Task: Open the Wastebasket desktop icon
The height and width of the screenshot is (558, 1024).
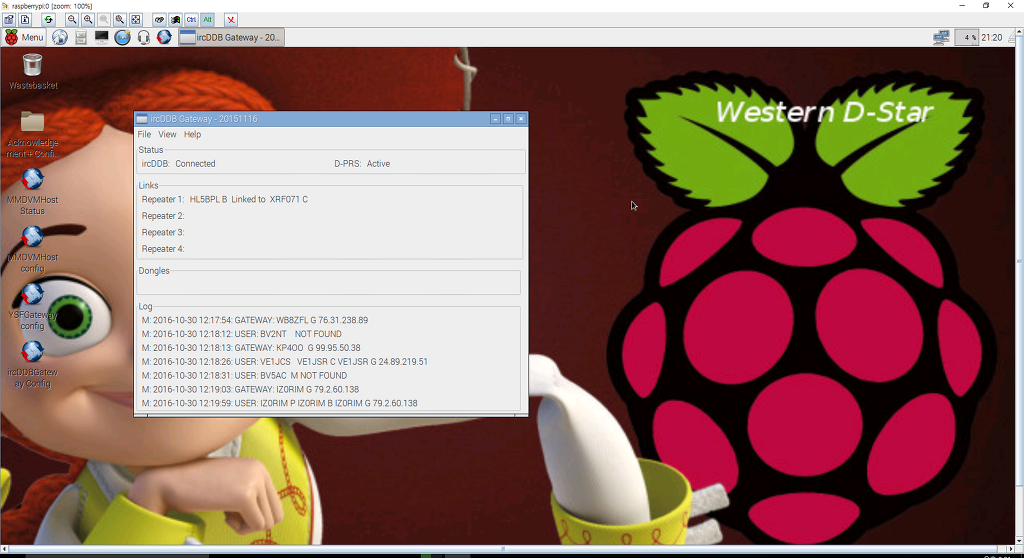Action: [33, 71]
